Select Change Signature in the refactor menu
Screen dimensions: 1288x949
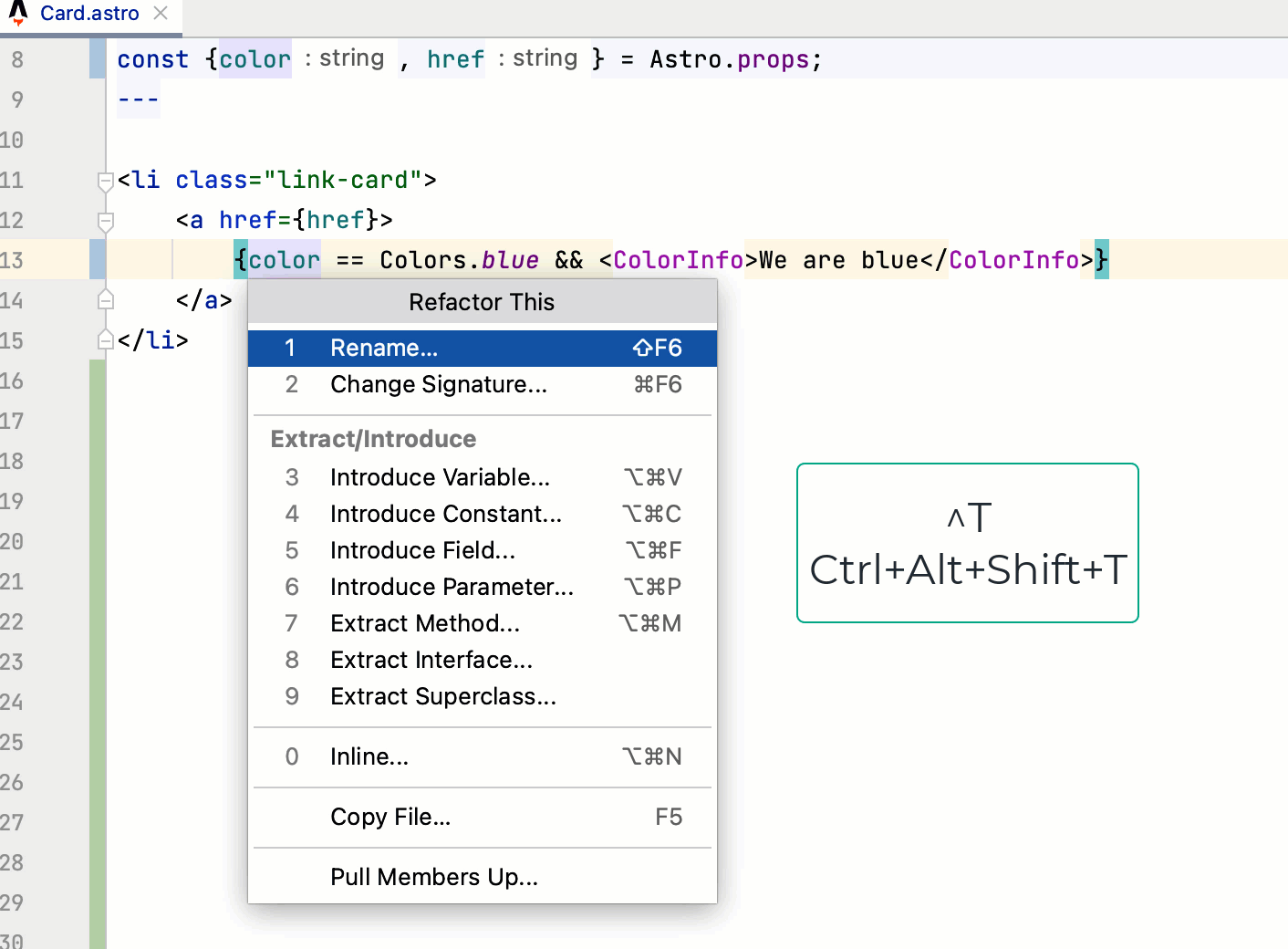click(438, 384)
